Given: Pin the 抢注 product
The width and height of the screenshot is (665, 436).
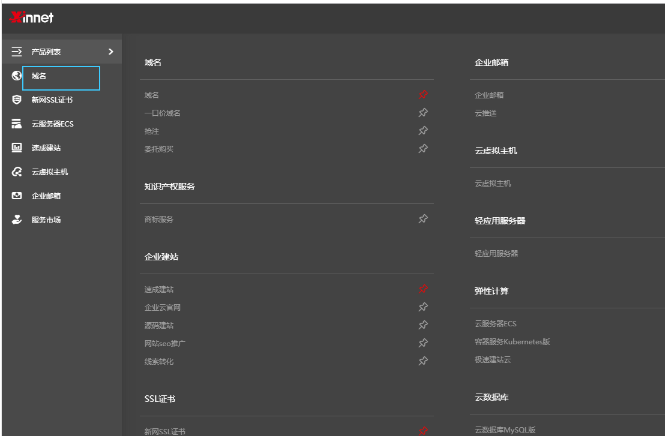Looking at the screenshot, I should 423,131.
